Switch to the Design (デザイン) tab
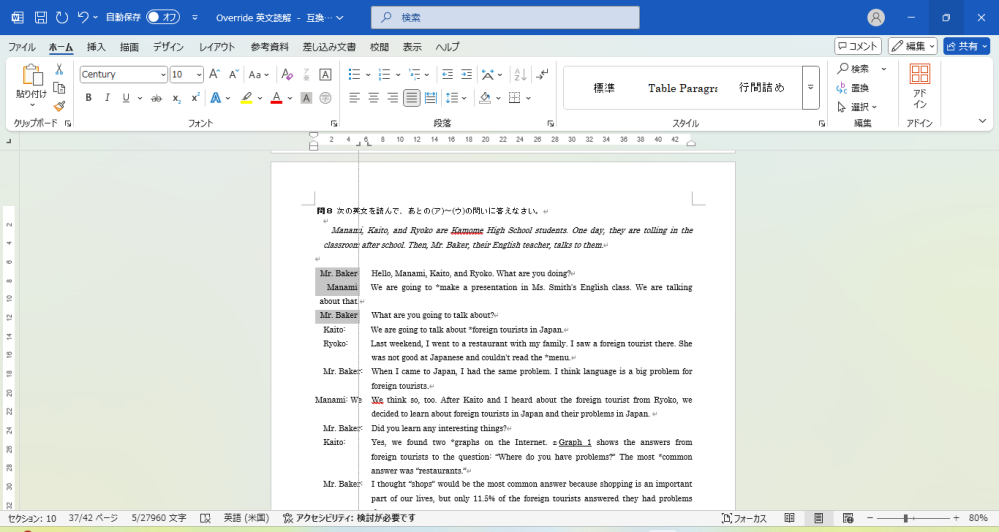The height and width of the screenshot is (532, 999). pyautogui.click(x=168, y=47)
